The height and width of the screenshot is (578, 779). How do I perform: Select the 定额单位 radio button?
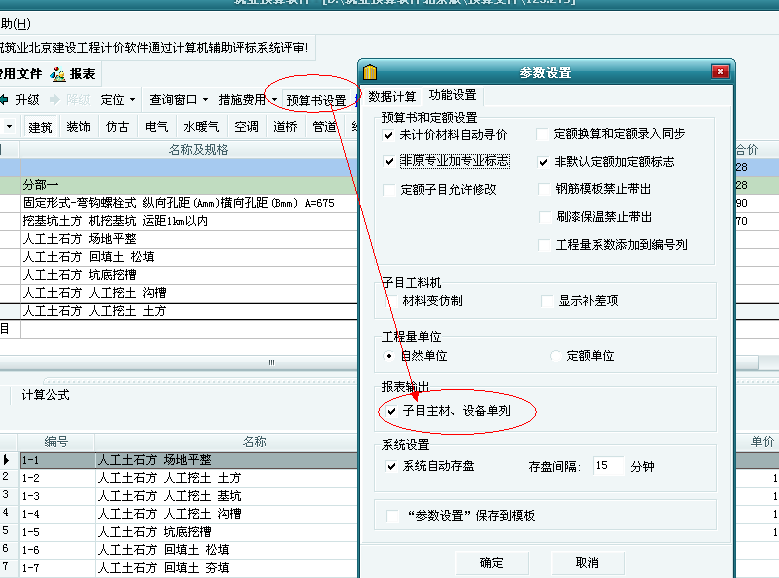(557, 355)
